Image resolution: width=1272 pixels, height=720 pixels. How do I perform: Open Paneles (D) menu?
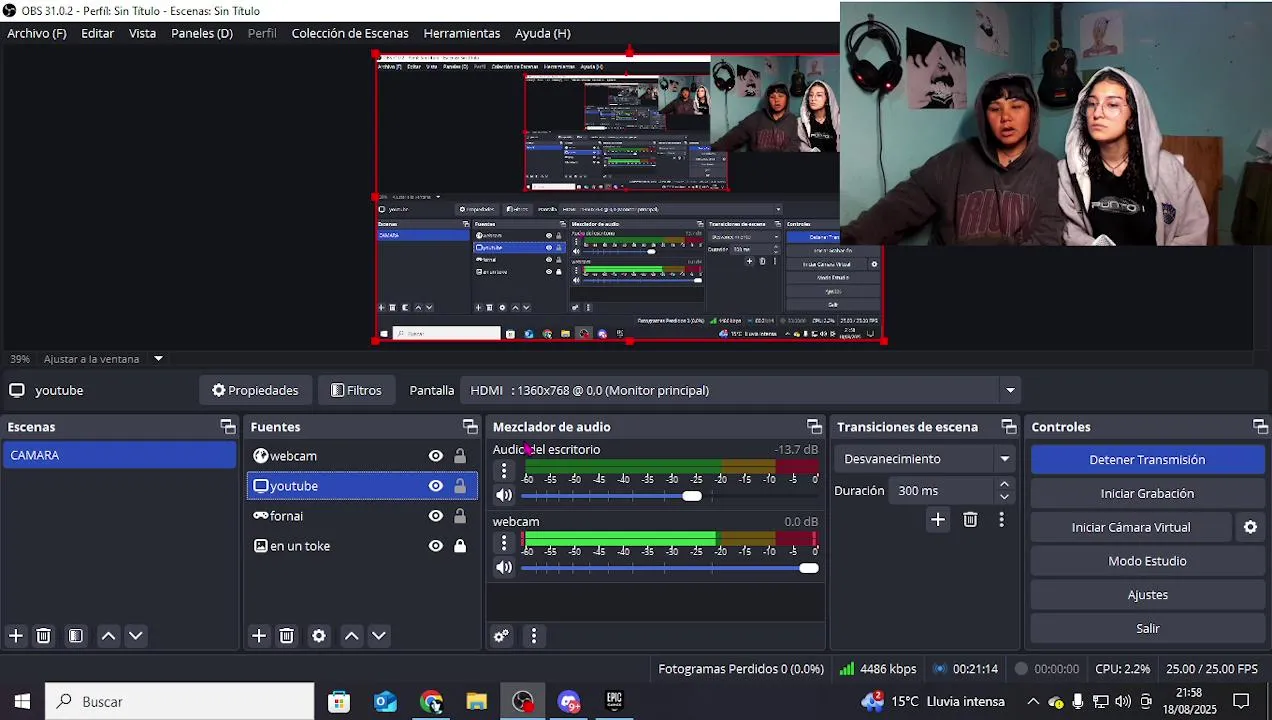click(202, 33)
